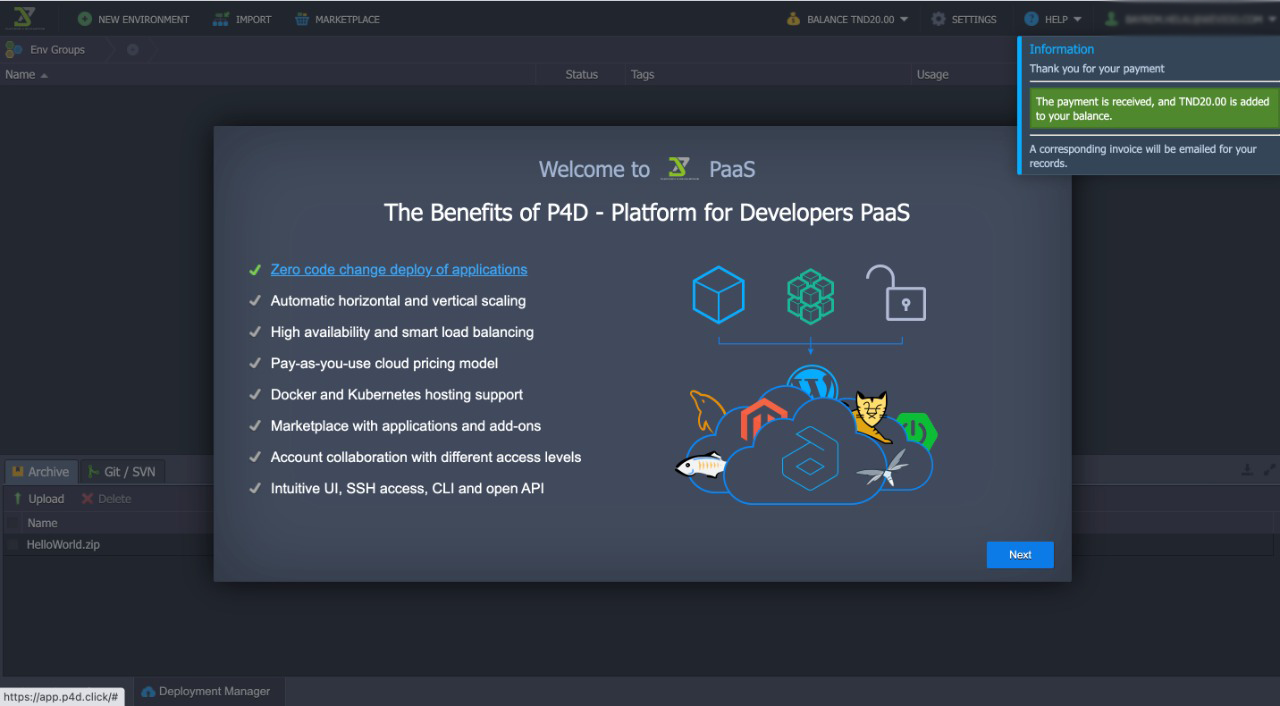
Task: Click the Tomcat cat icon in the illustration
Action: click(x=871, y=416)
